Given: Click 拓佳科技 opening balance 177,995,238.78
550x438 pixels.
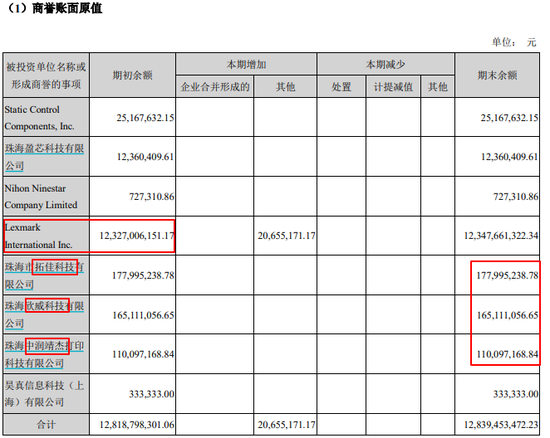Looking at the screenshot, I should click(143, 275).
